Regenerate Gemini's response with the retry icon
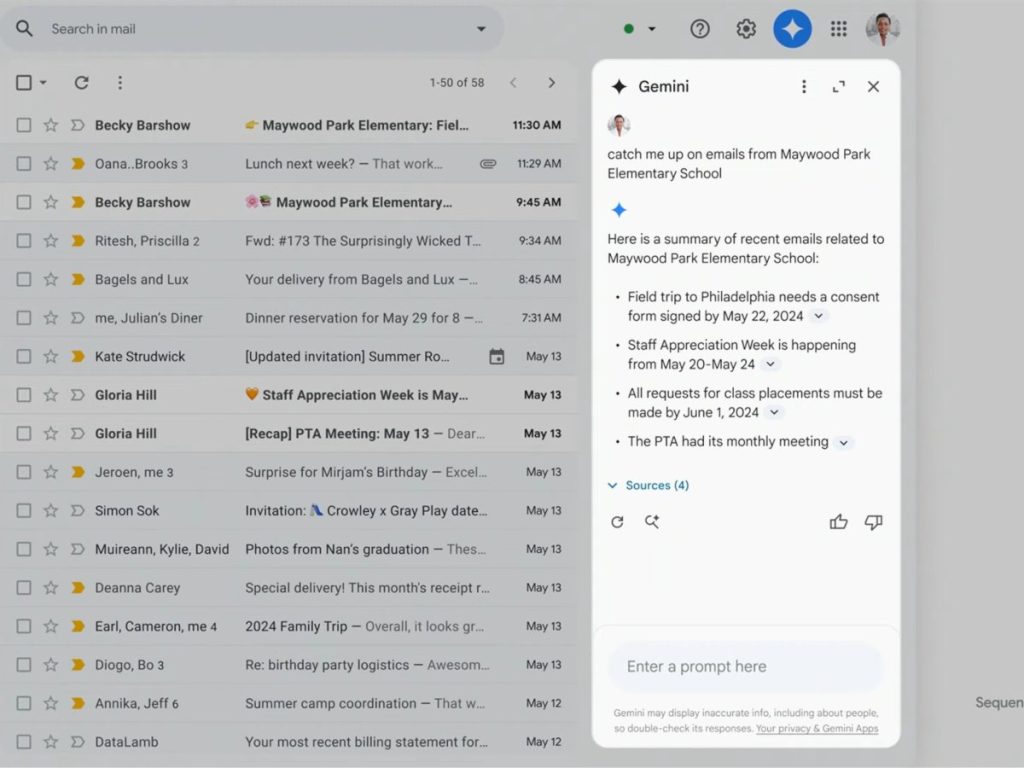This screenshot has width=1024, height=768. [x=618, y=521]
